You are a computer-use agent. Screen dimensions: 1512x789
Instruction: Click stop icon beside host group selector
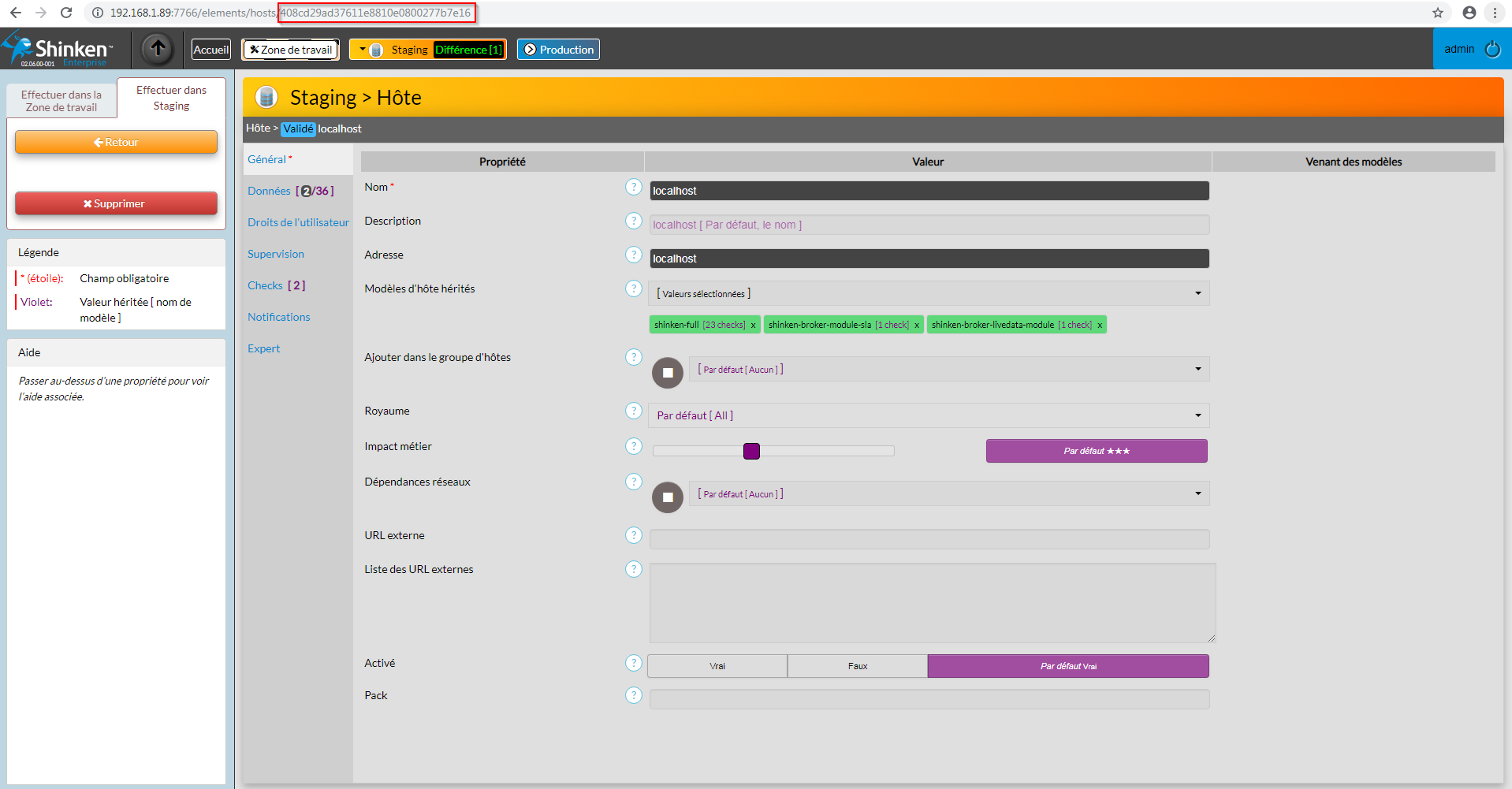[667, 373]
